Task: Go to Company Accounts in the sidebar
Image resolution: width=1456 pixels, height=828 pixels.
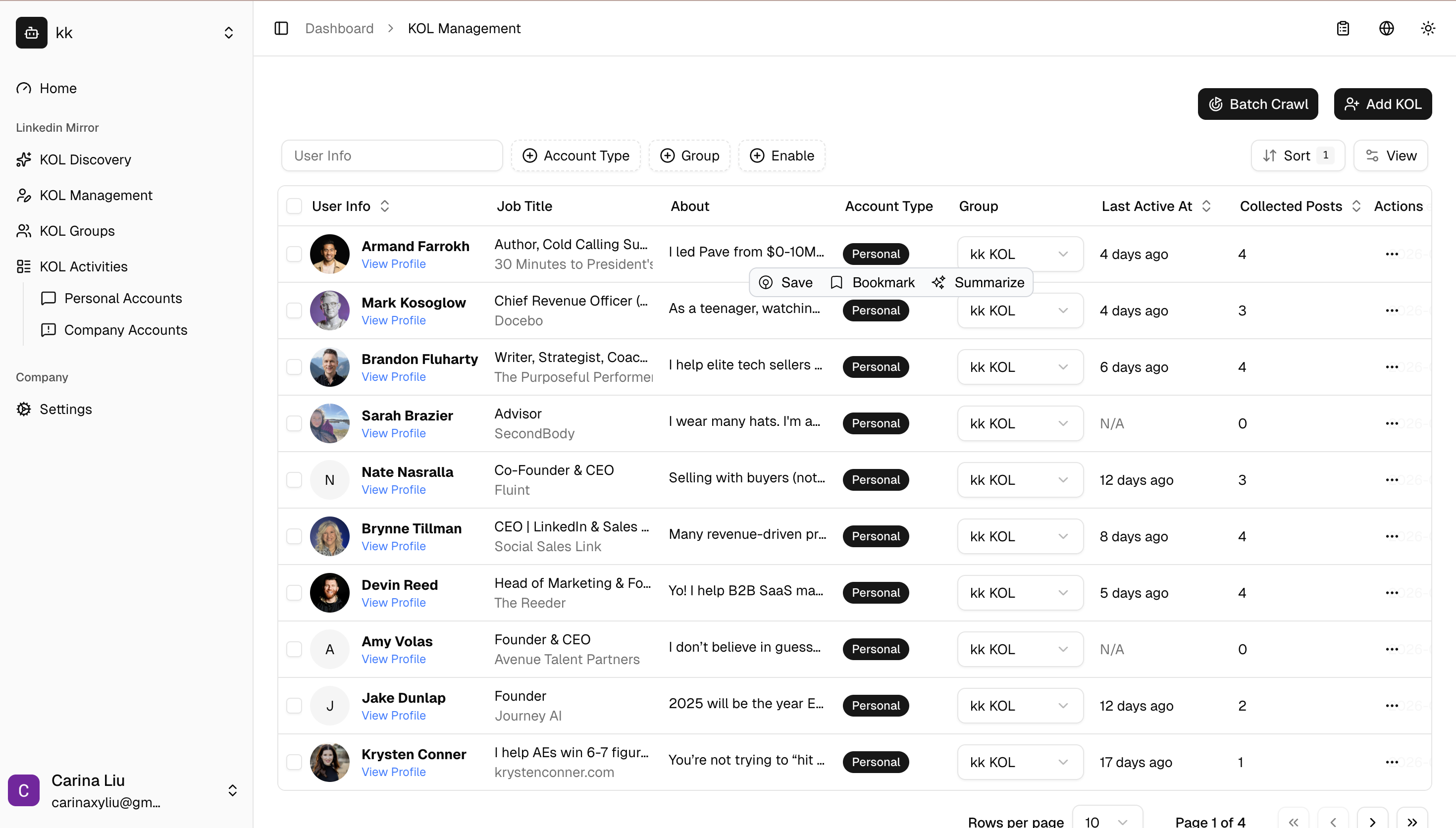Action: (x=125, y=330)
